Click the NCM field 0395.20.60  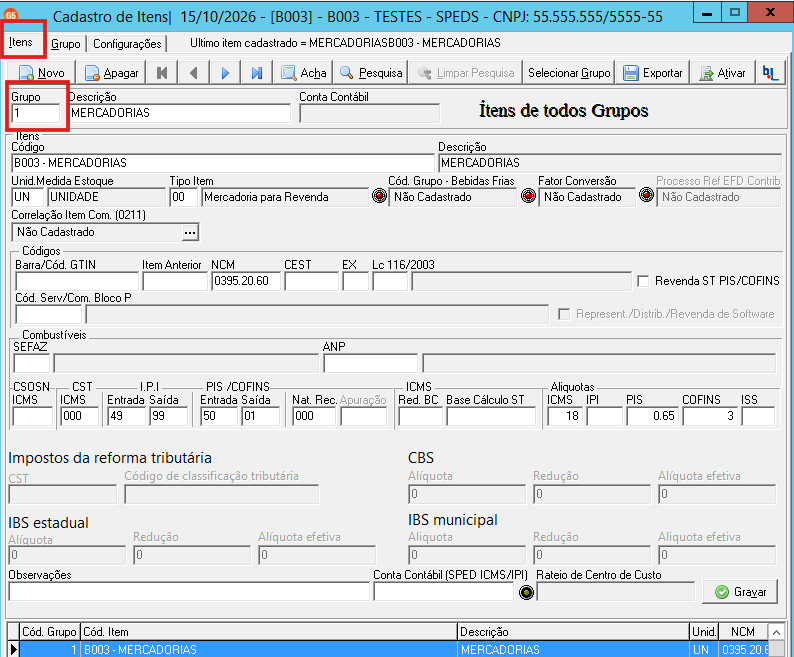[246, 281]
